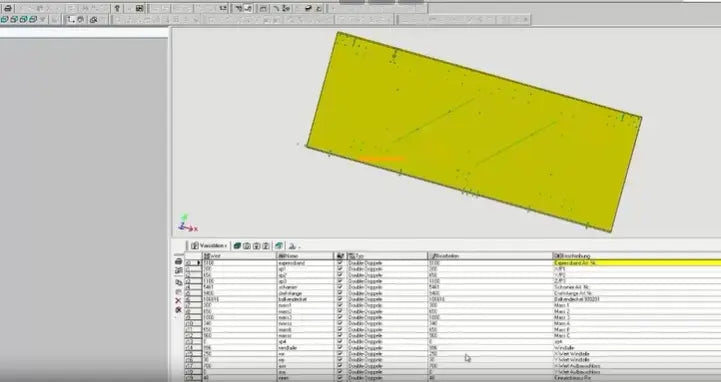Screen dimensions: 721x382
Task: Sort by the Beschreibung column header
Action: [636, 256]
